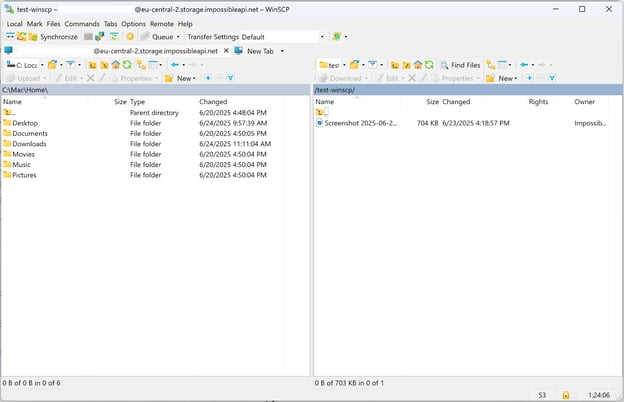Screen dimensions: 624x402
Task: Go to root directory in remote panel
Action: [406, 65]
